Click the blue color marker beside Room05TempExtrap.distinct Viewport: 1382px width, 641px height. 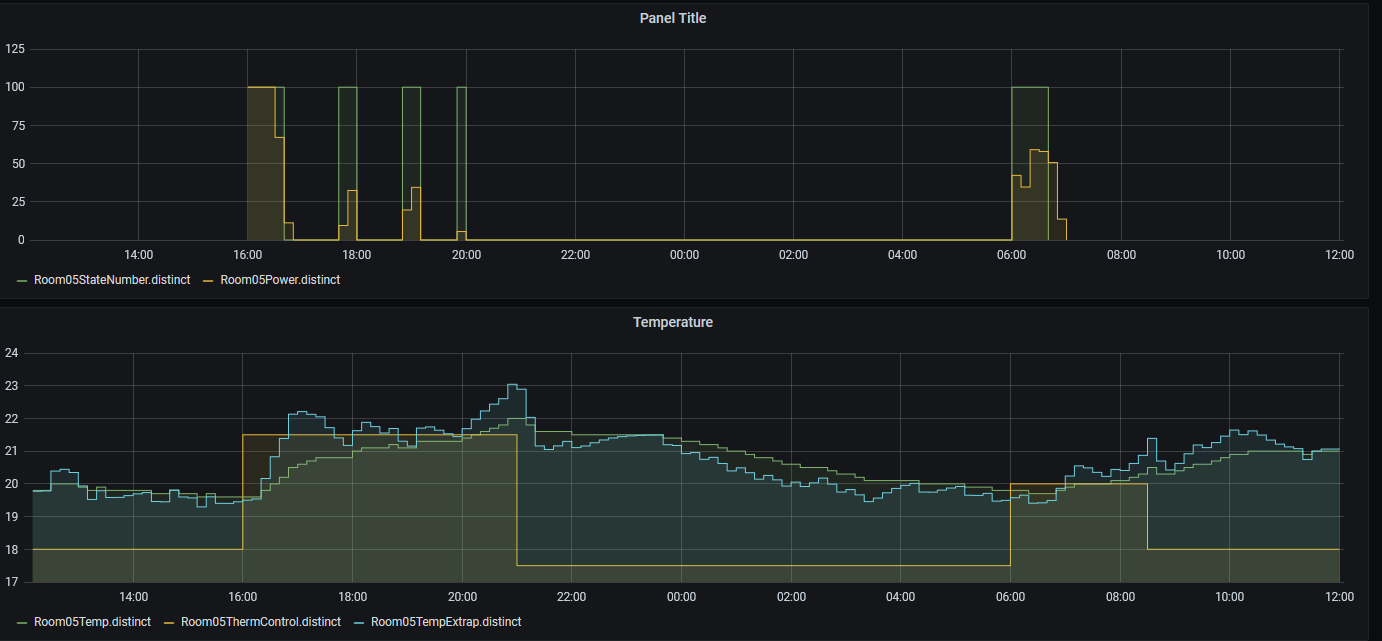pos(359,622)
